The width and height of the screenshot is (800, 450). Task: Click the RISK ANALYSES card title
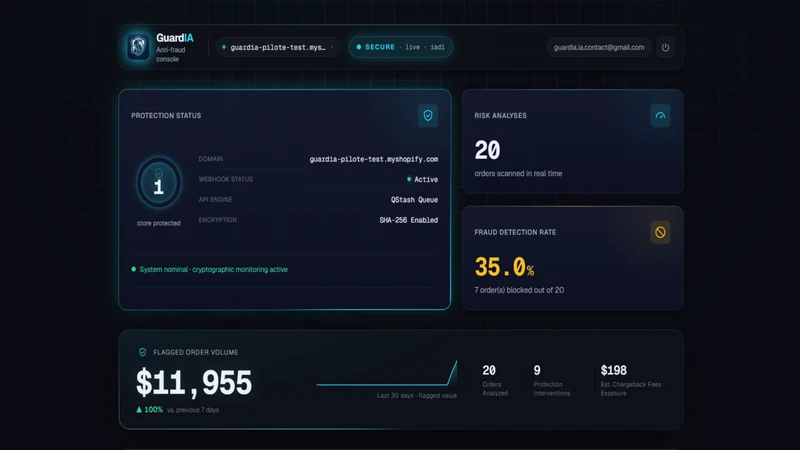500,116
